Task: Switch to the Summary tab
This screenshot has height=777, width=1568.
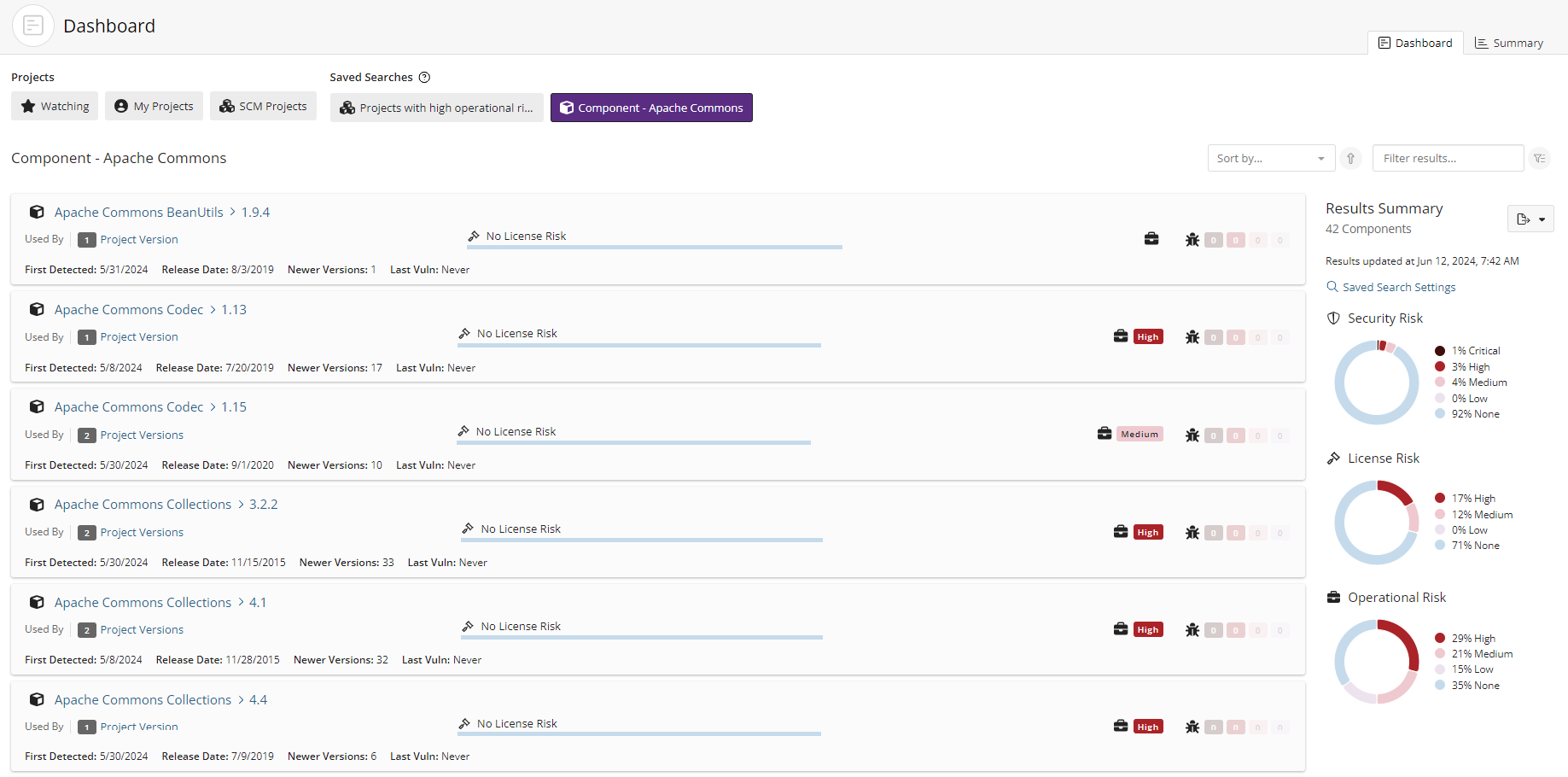Action: 1508,43
